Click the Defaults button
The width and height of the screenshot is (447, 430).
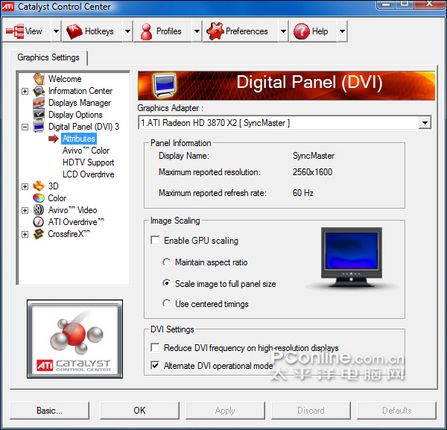click(x=397, y=410)
